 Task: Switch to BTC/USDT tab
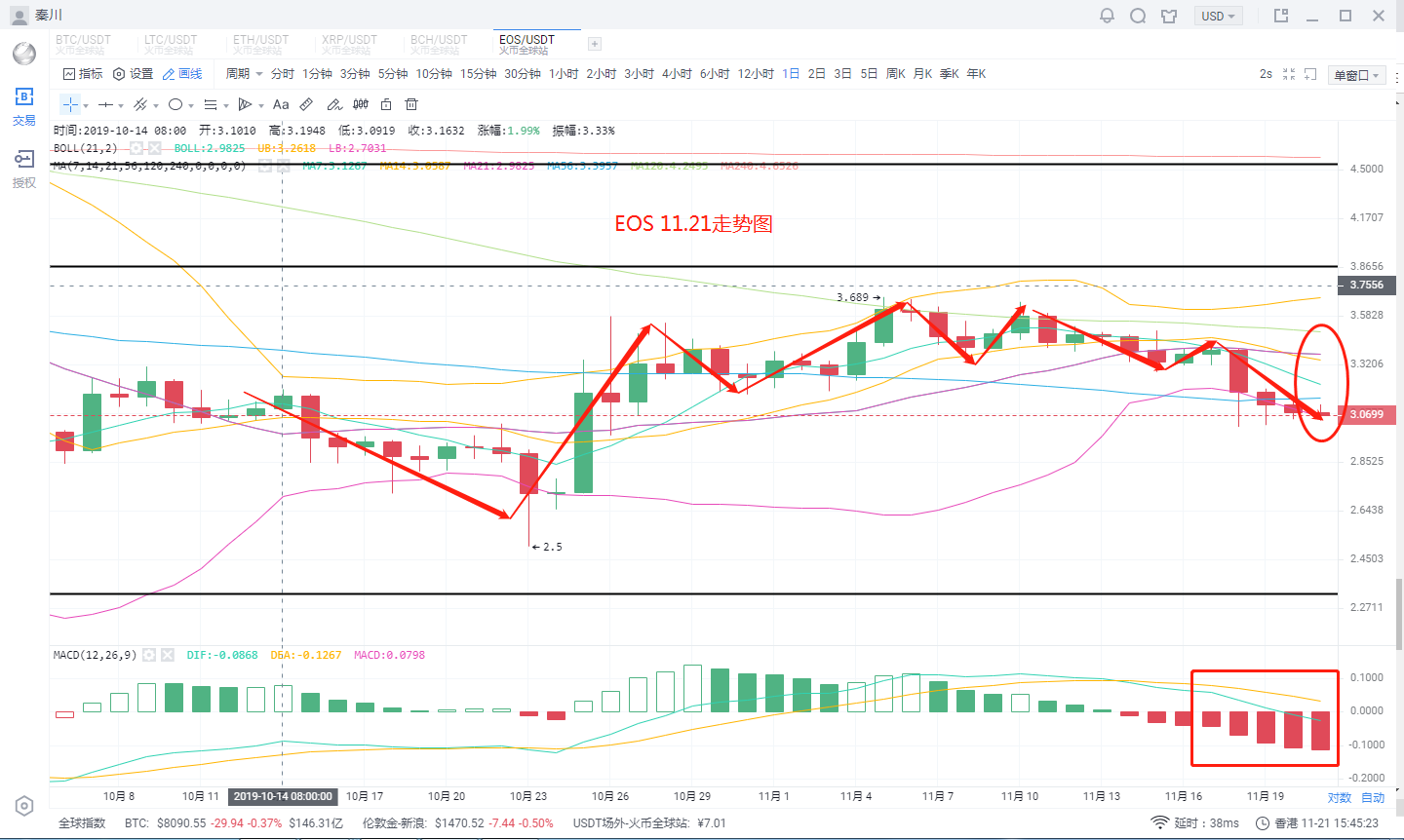point(84,44)
